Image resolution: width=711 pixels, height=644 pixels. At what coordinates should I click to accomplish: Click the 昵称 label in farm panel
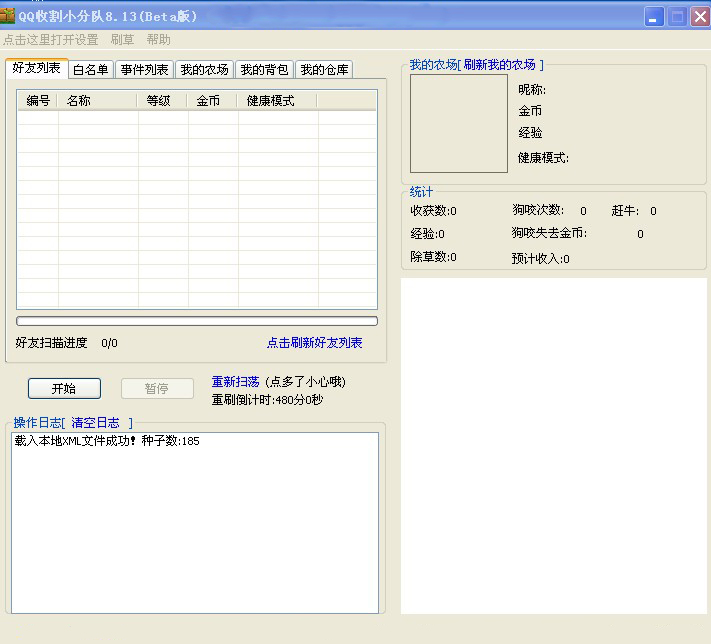(x=532, y=90)
